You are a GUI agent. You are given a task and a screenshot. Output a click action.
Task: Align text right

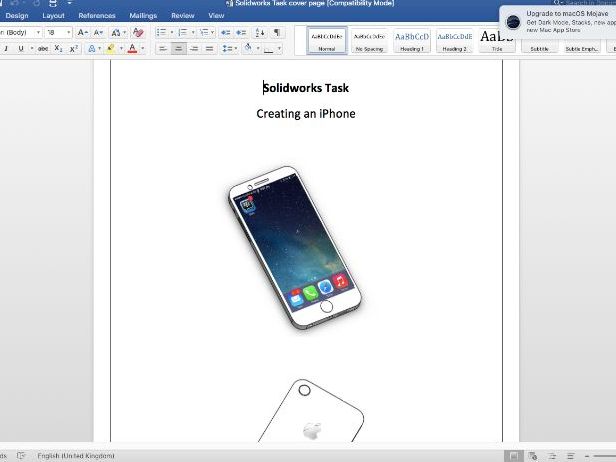click(194, 48)
